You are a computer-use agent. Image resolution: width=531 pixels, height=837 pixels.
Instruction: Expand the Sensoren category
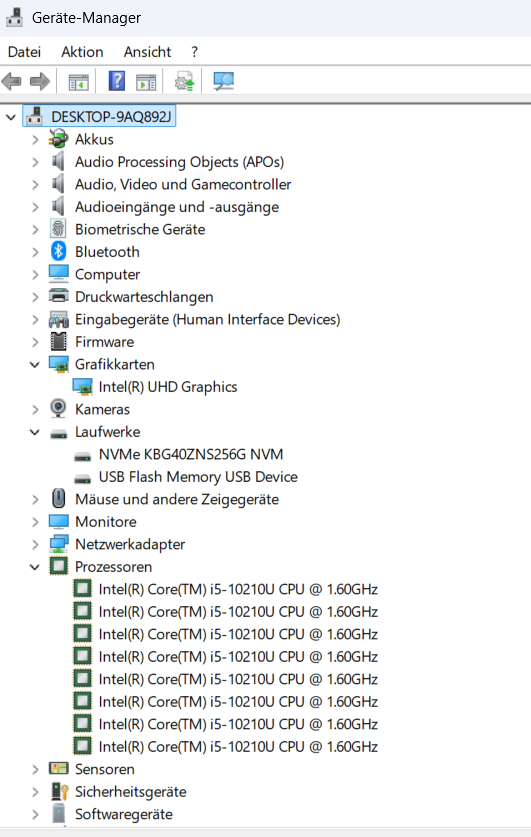tap(35, 769)
